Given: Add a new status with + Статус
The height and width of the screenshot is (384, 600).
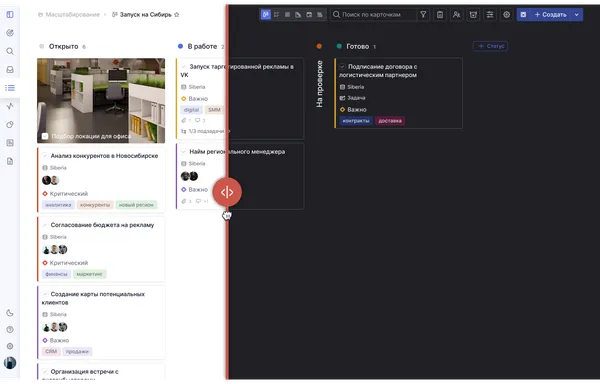Looking at the screenshot, I should (491, 46).
